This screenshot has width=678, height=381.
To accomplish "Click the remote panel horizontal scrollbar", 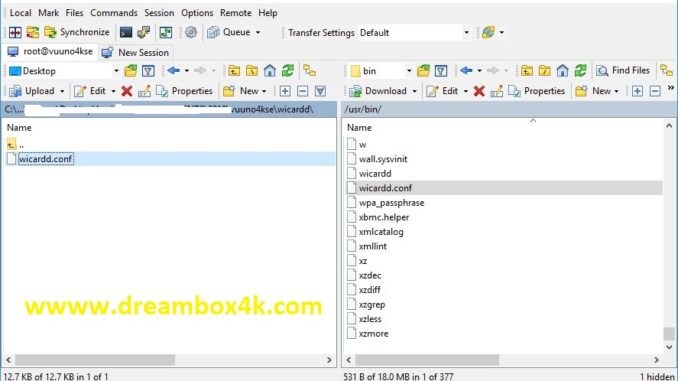I will tap(427, 360).
